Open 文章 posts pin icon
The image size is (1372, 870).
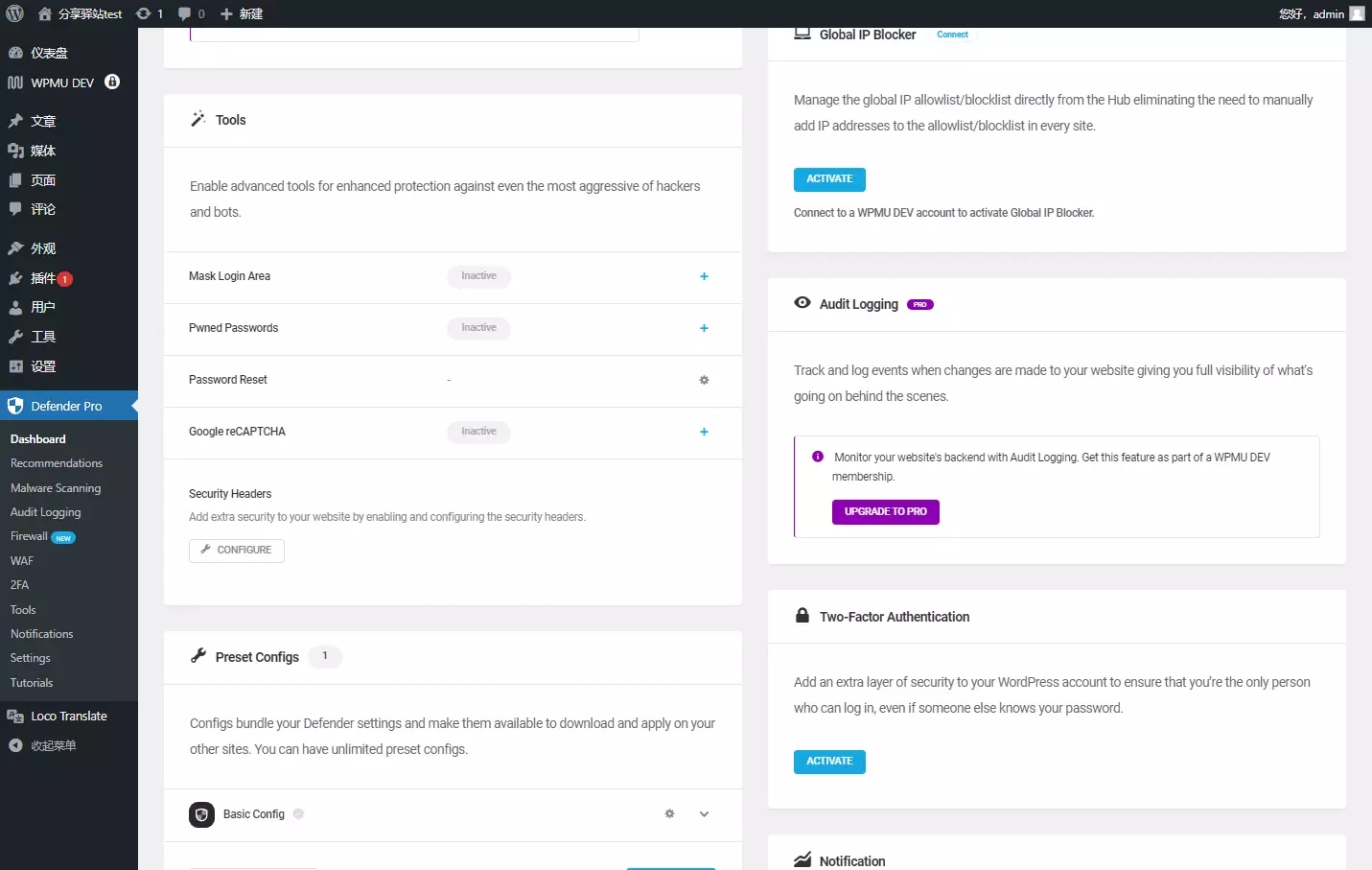(x=15, y=121)
